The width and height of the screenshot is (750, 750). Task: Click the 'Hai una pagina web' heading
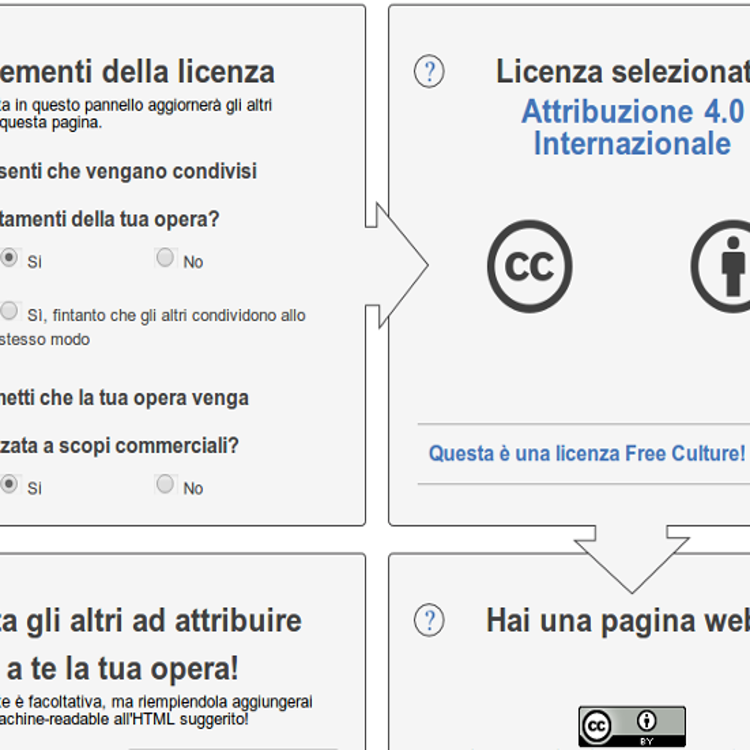pos(618,621)
